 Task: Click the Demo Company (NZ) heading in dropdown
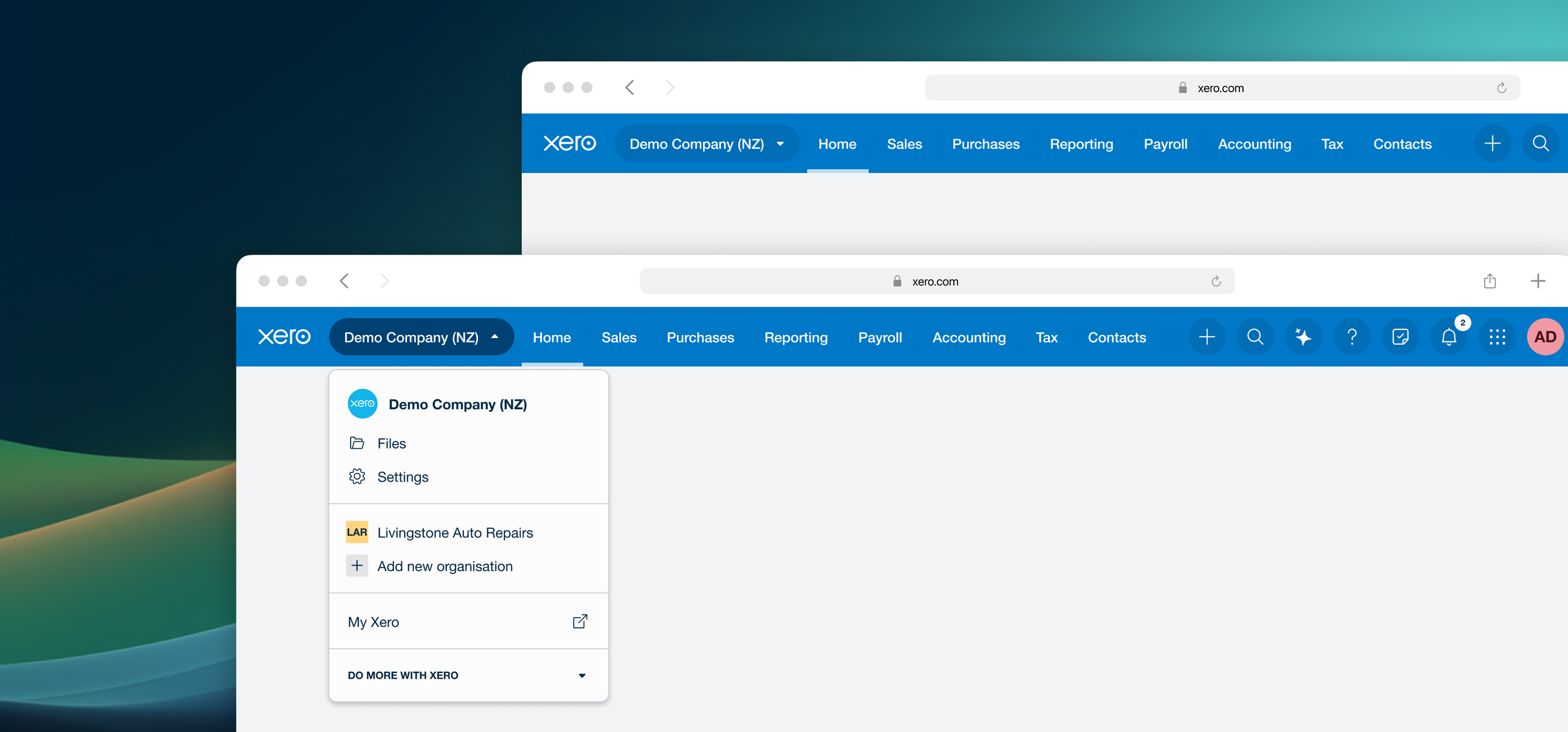coord(457,404)
